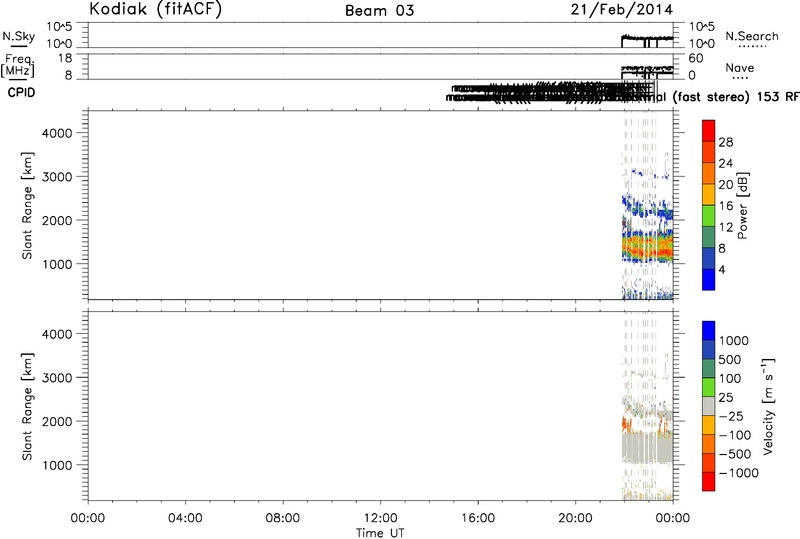Click the "04:00" time tick label
Image resolution: width=800 pixels, height=539 pixels.
click(x=185, y=518)
